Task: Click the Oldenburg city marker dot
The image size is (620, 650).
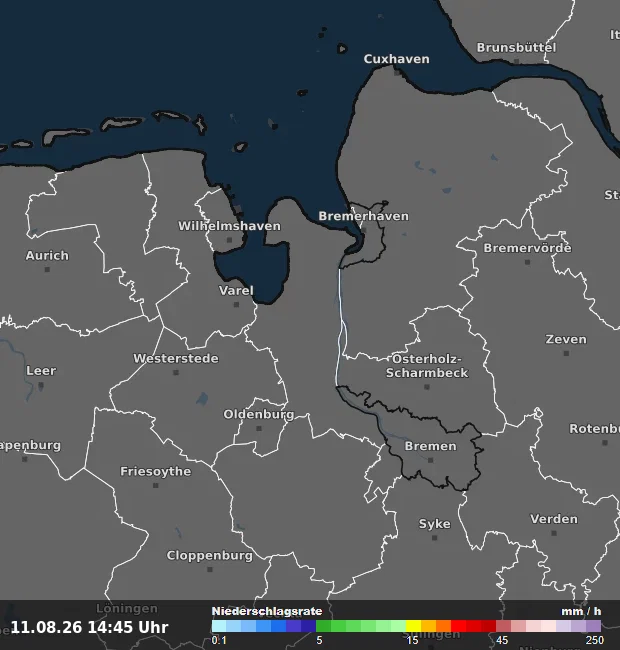Action: tap(259, 429)
